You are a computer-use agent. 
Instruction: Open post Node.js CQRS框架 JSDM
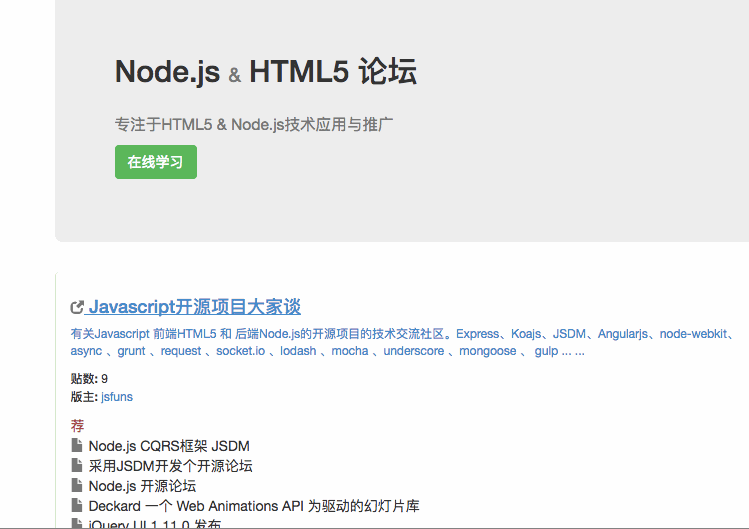(169, 446)
